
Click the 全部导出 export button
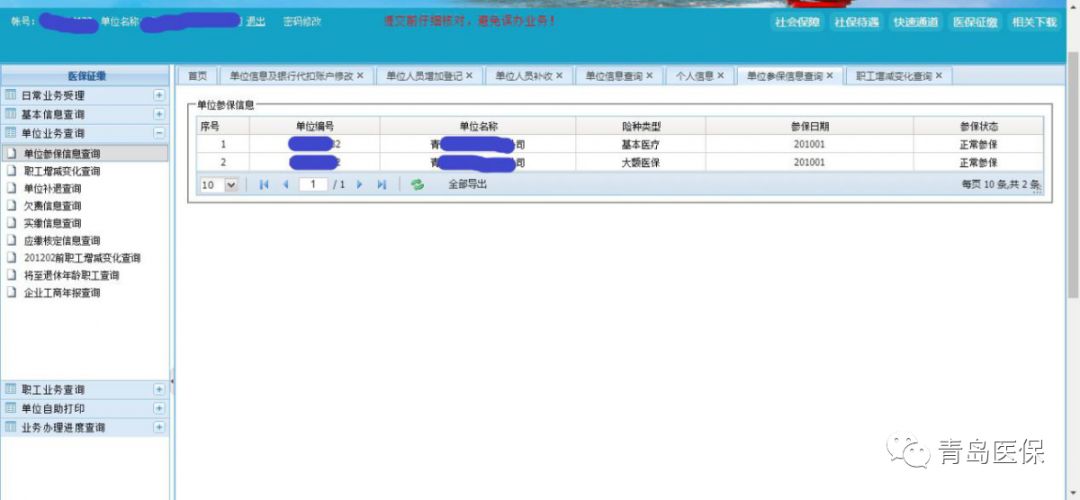click(x=468, y=185)
